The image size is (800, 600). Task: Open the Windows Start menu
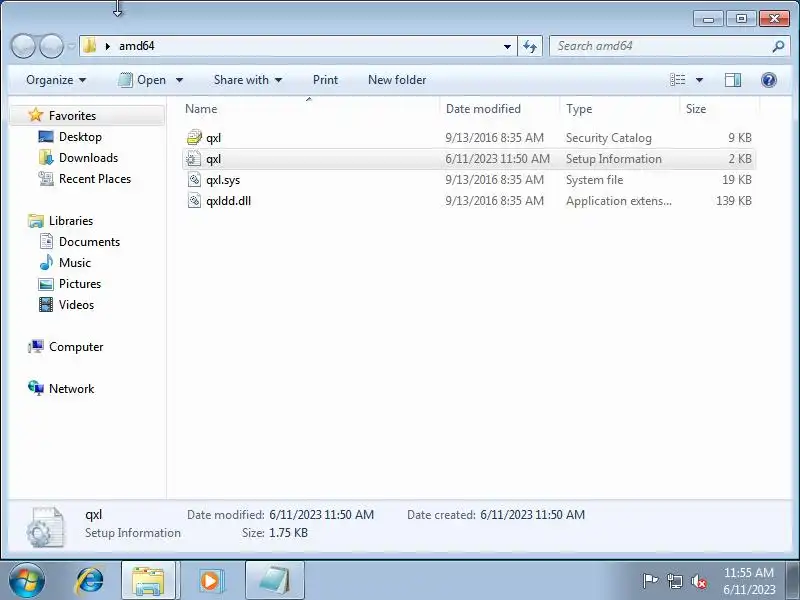coord(27,581)
